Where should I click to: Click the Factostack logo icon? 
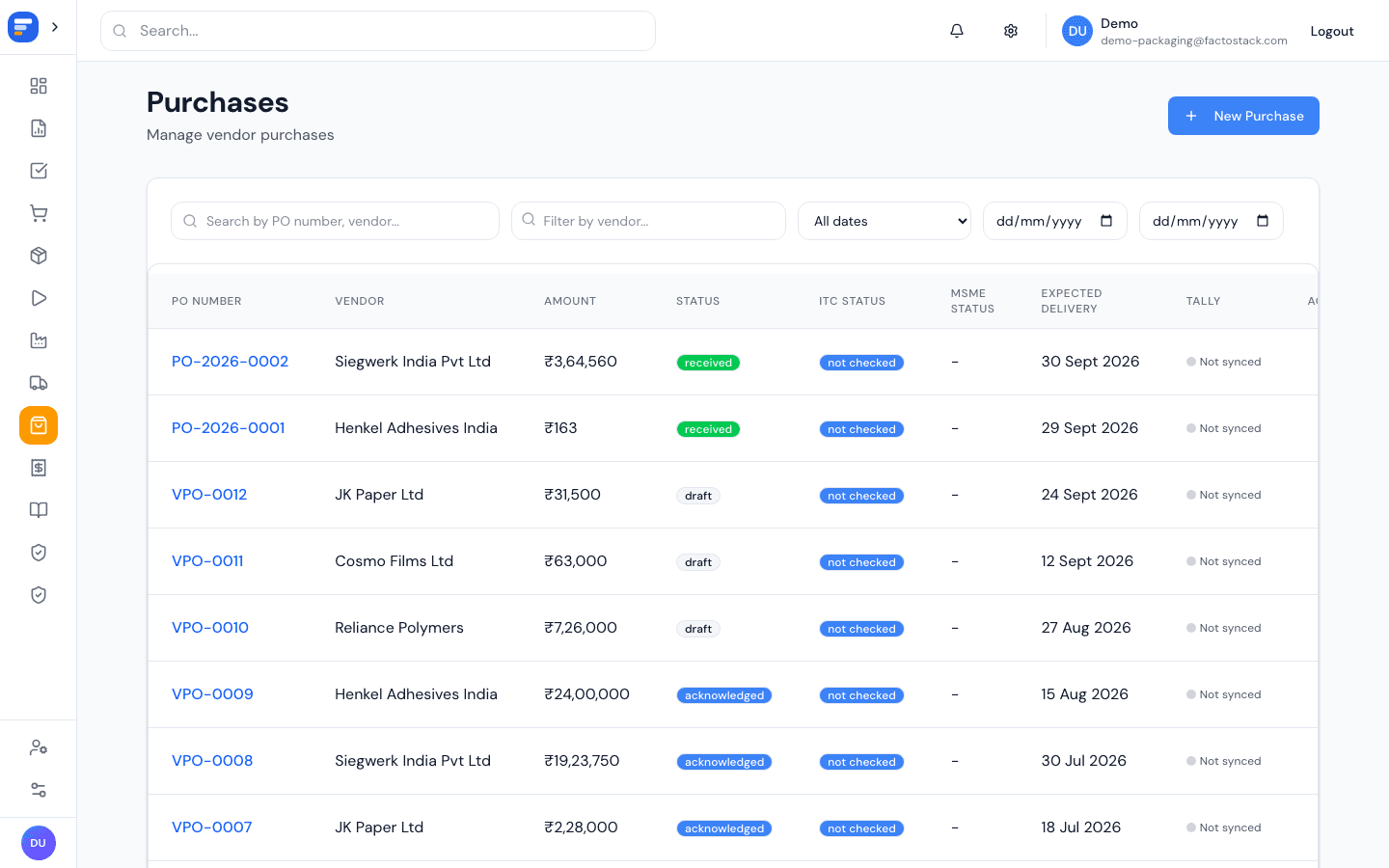23,27
